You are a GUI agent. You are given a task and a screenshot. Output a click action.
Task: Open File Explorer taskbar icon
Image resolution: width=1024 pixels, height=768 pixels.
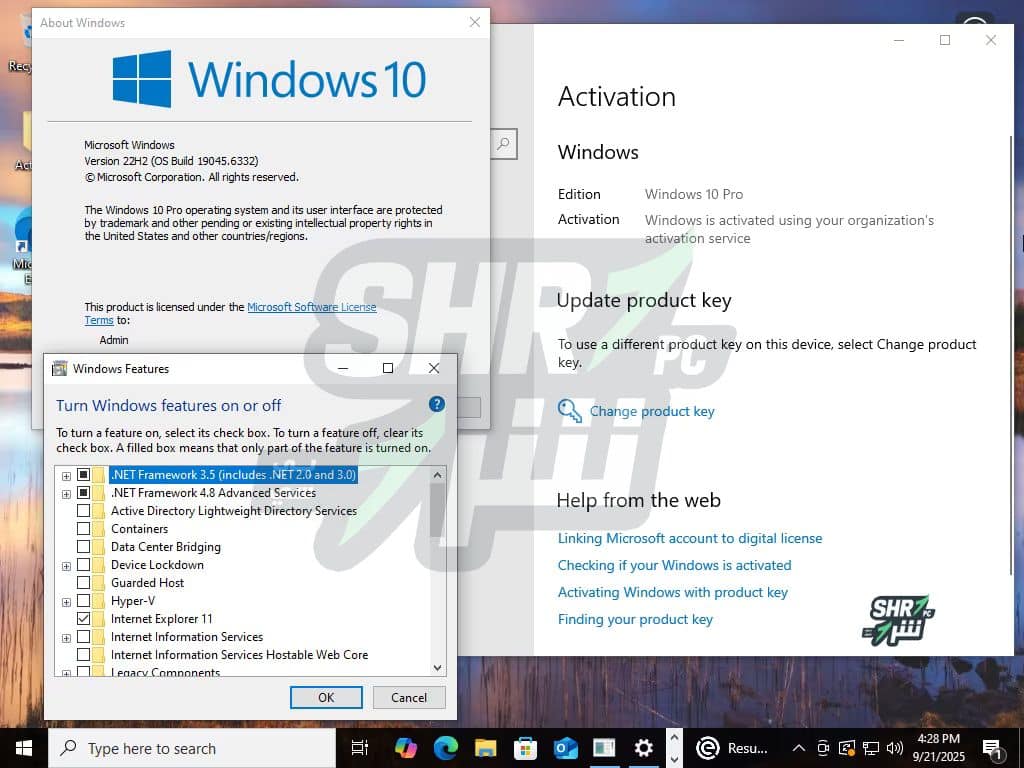click(485, 748)
